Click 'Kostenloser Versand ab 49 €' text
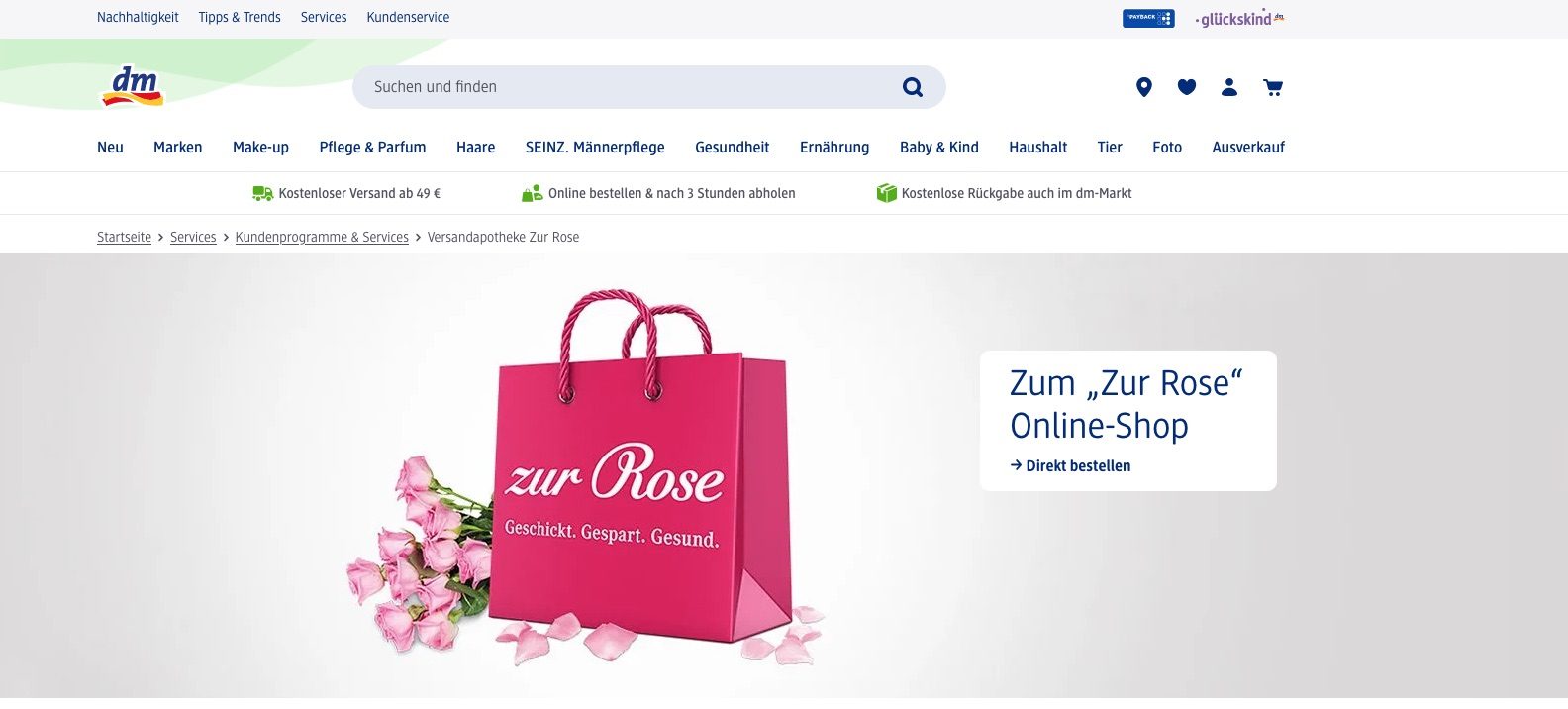This screenshot has height=709, width=1568. pyautogui.click(x=359, y=193)
